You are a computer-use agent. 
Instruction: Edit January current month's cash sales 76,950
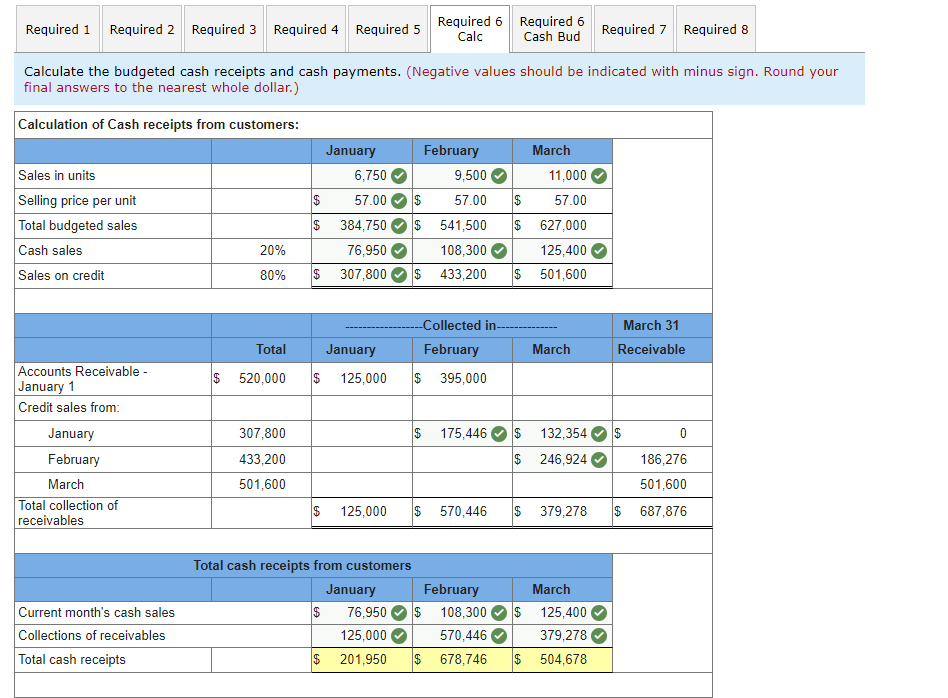click(x=362, y=612)
